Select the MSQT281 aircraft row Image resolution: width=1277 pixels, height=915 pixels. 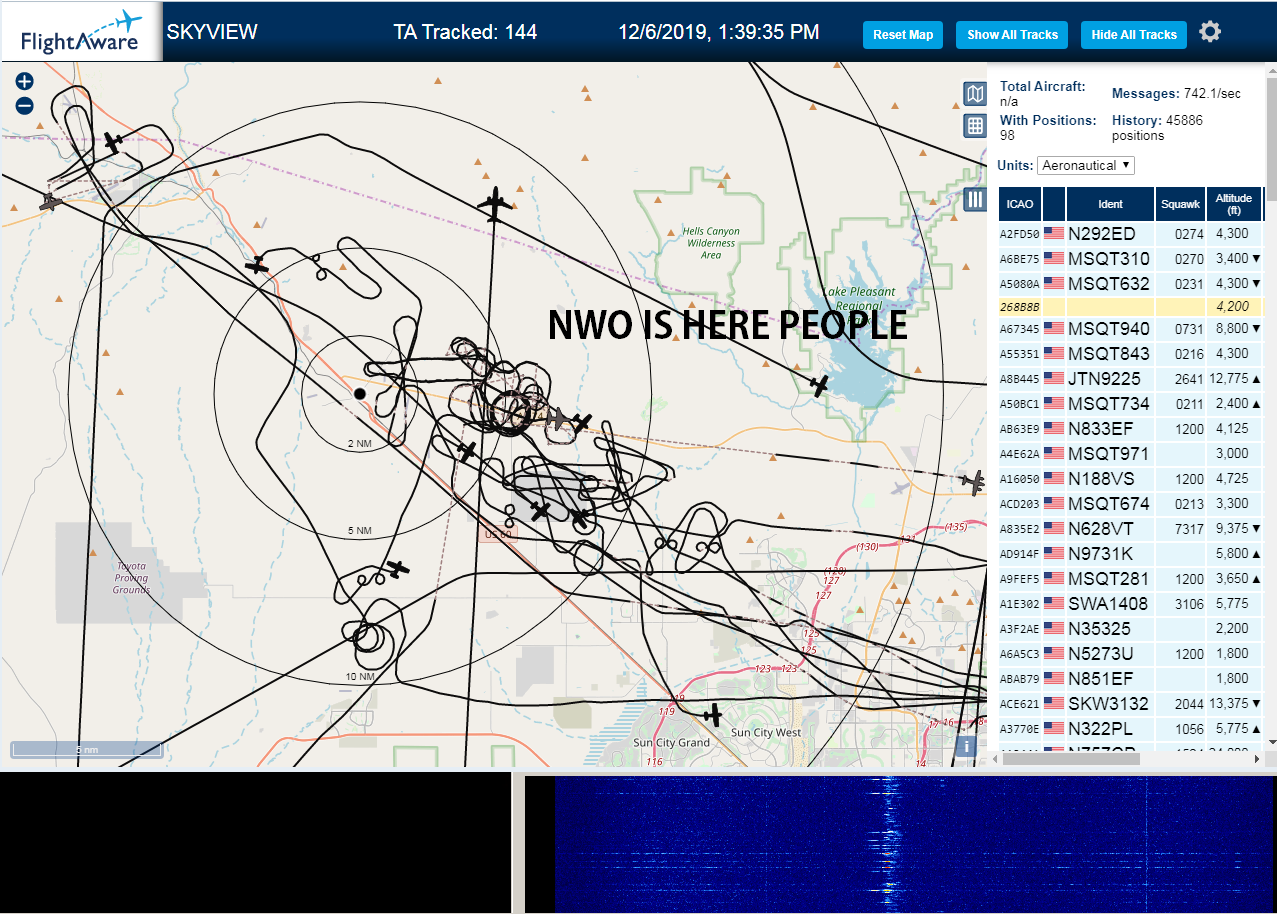point(1130,579)
